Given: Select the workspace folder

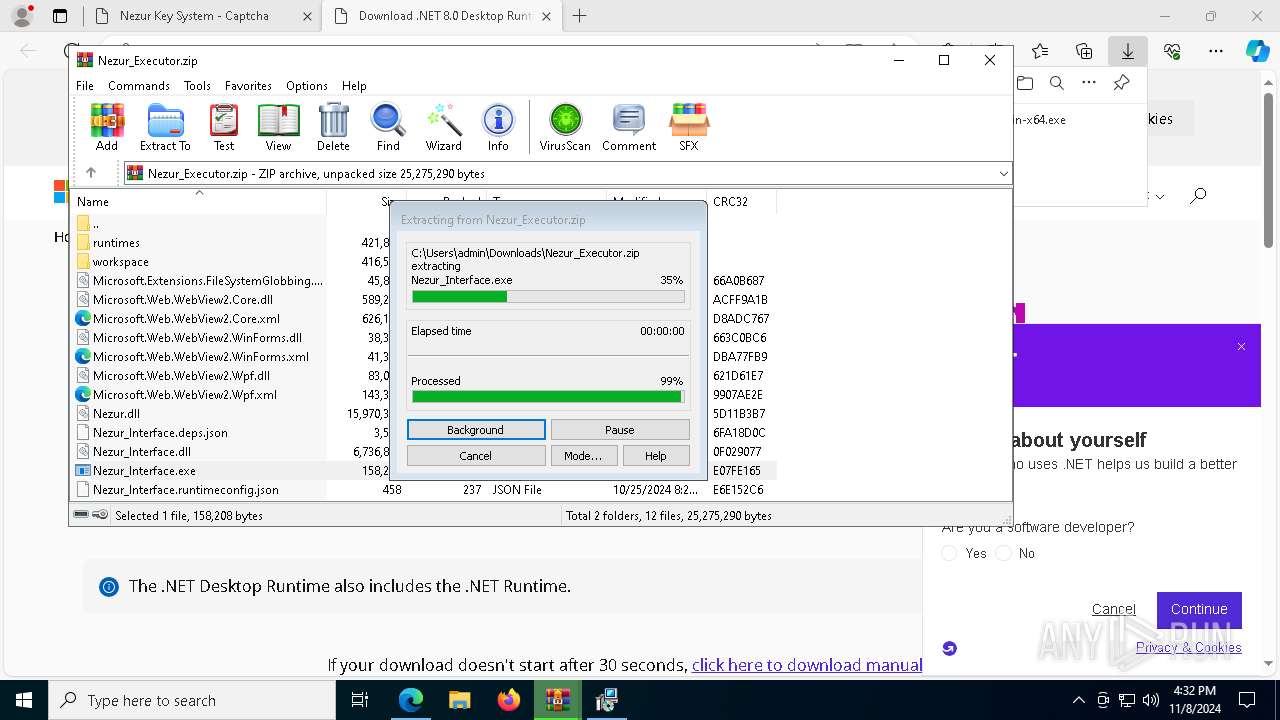Looking at the screenshot, I should [x=120, y=262].
